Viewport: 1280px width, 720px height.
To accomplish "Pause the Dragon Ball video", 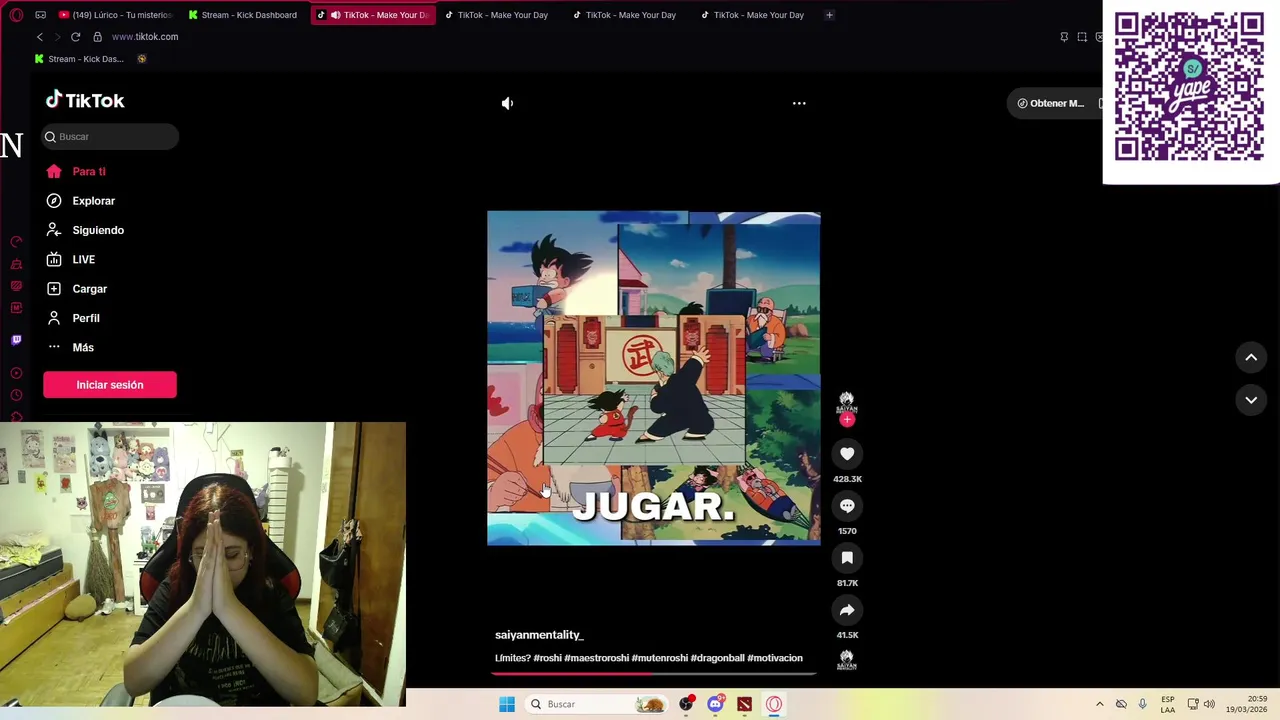I will pos(653,378).
